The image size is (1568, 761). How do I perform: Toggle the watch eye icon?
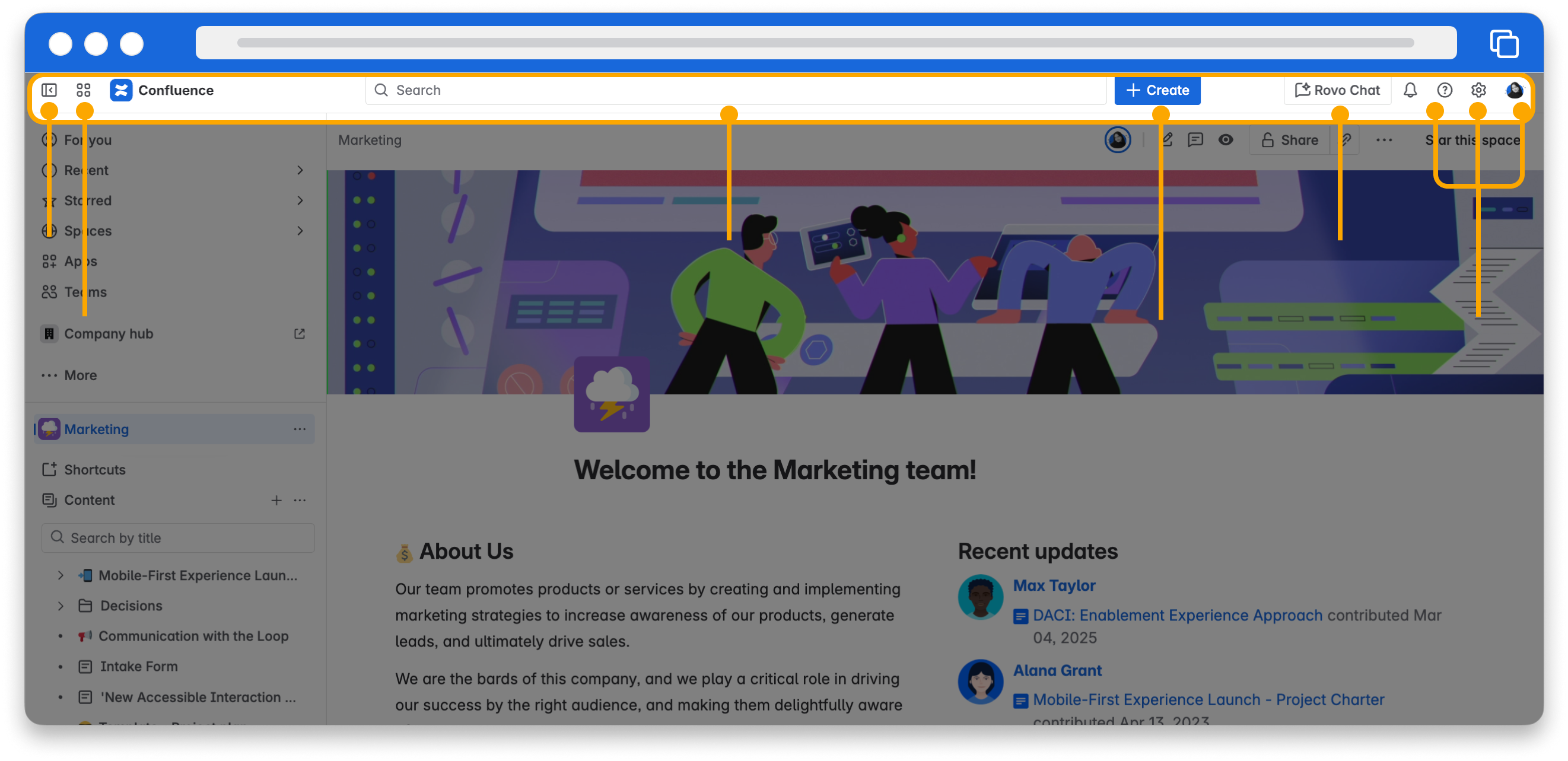1225,140
